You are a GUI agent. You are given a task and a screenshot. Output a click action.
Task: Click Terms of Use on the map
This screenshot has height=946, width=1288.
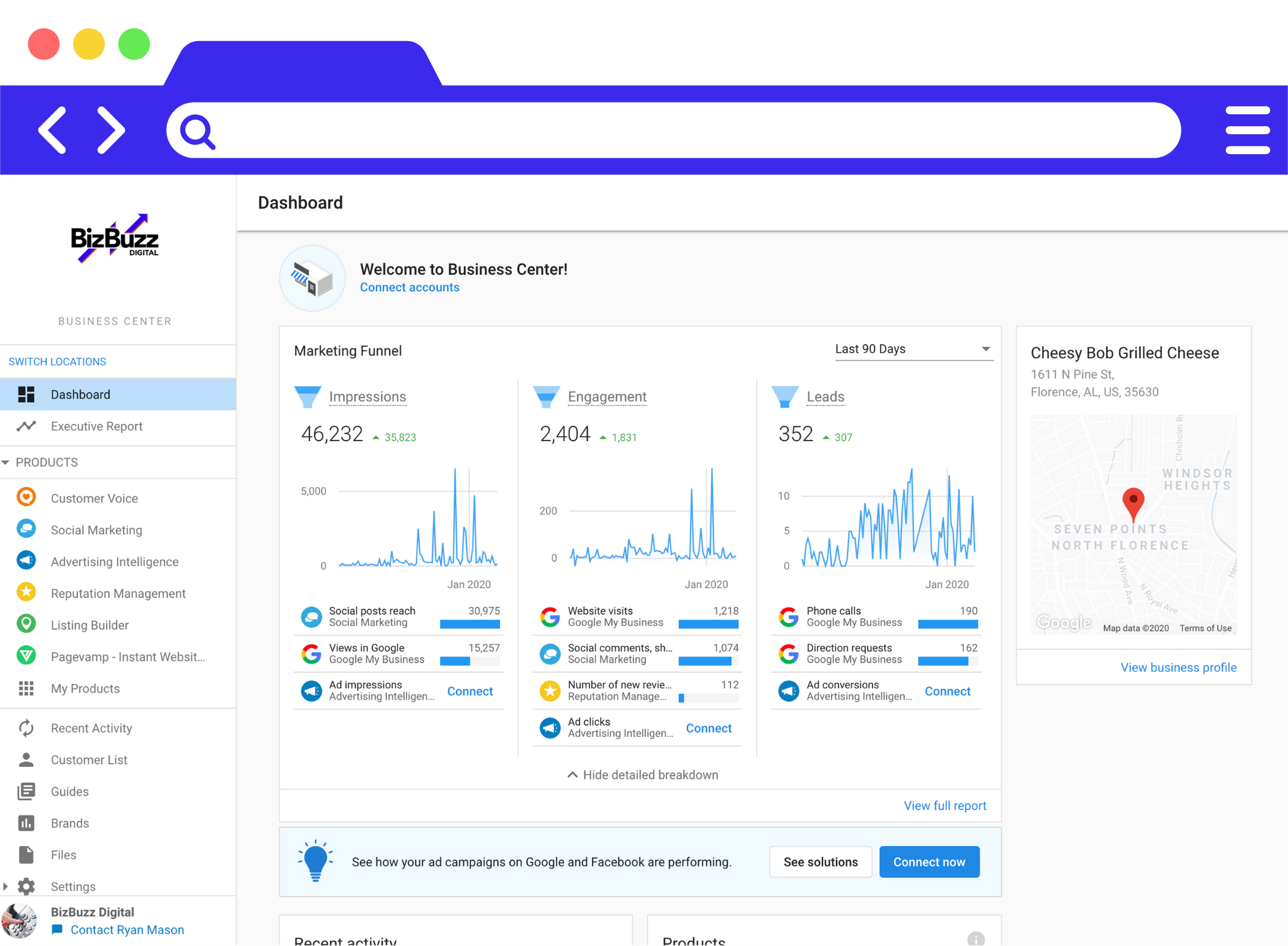point(1205,628)
